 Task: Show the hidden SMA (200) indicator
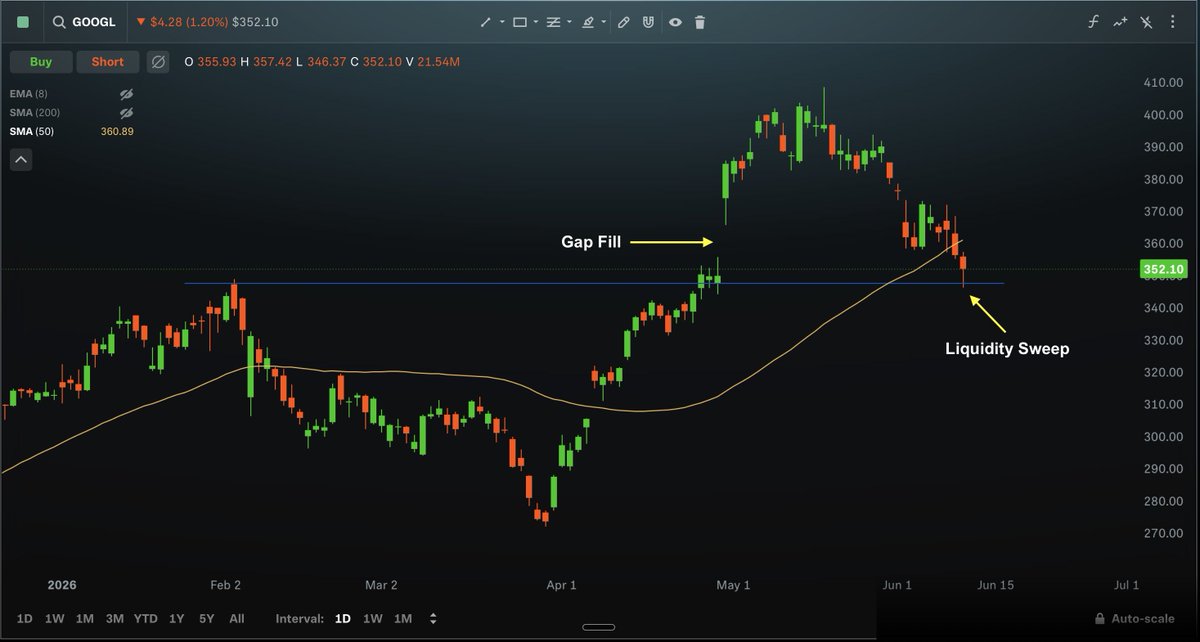(126, 113)
